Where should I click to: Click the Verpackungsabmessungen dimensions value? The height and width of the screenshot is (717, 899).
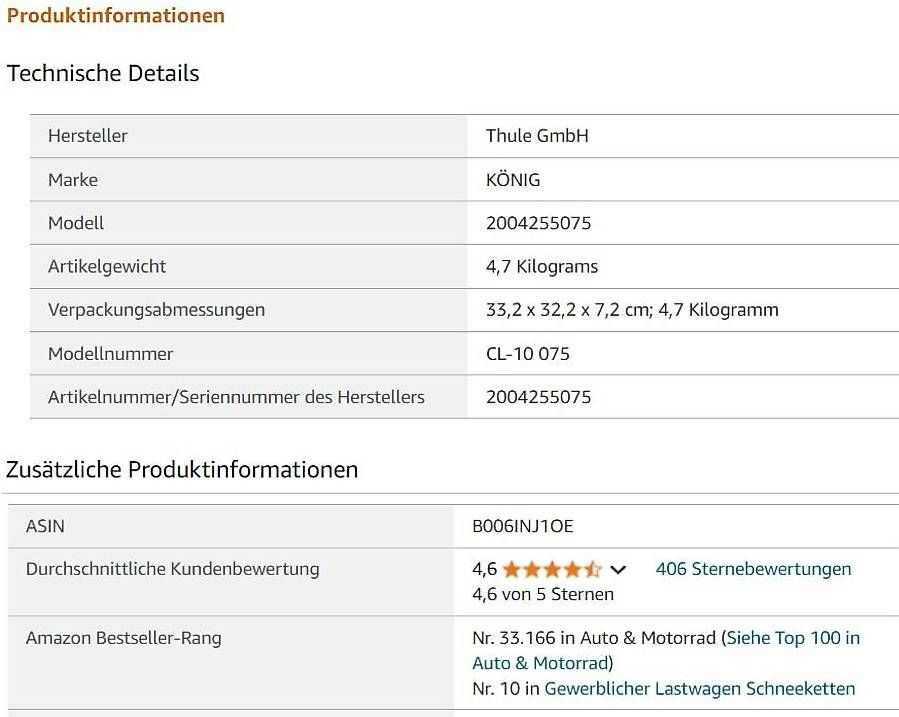(x=631, y=310)
